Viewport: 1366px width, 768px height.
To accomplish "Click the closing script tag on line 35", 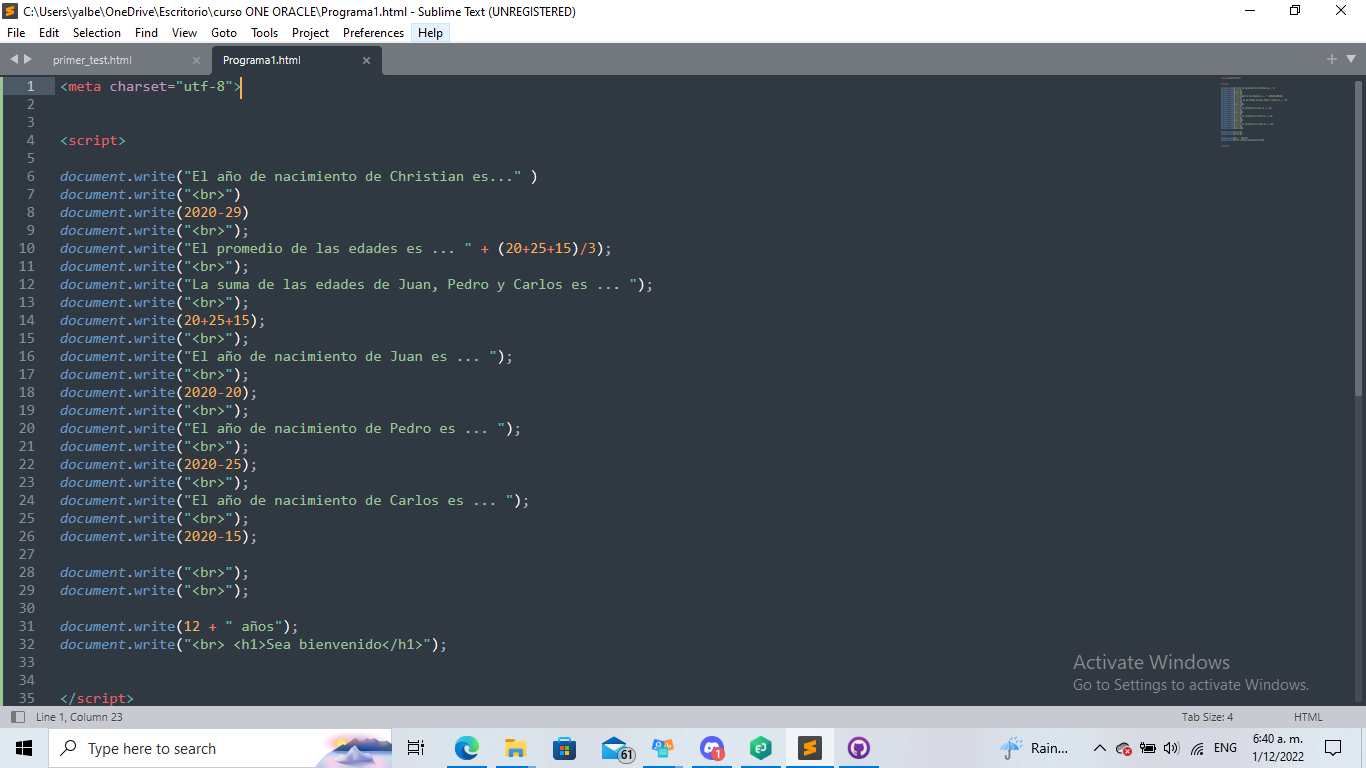I will pyautogui.click(x=97, y=698).
